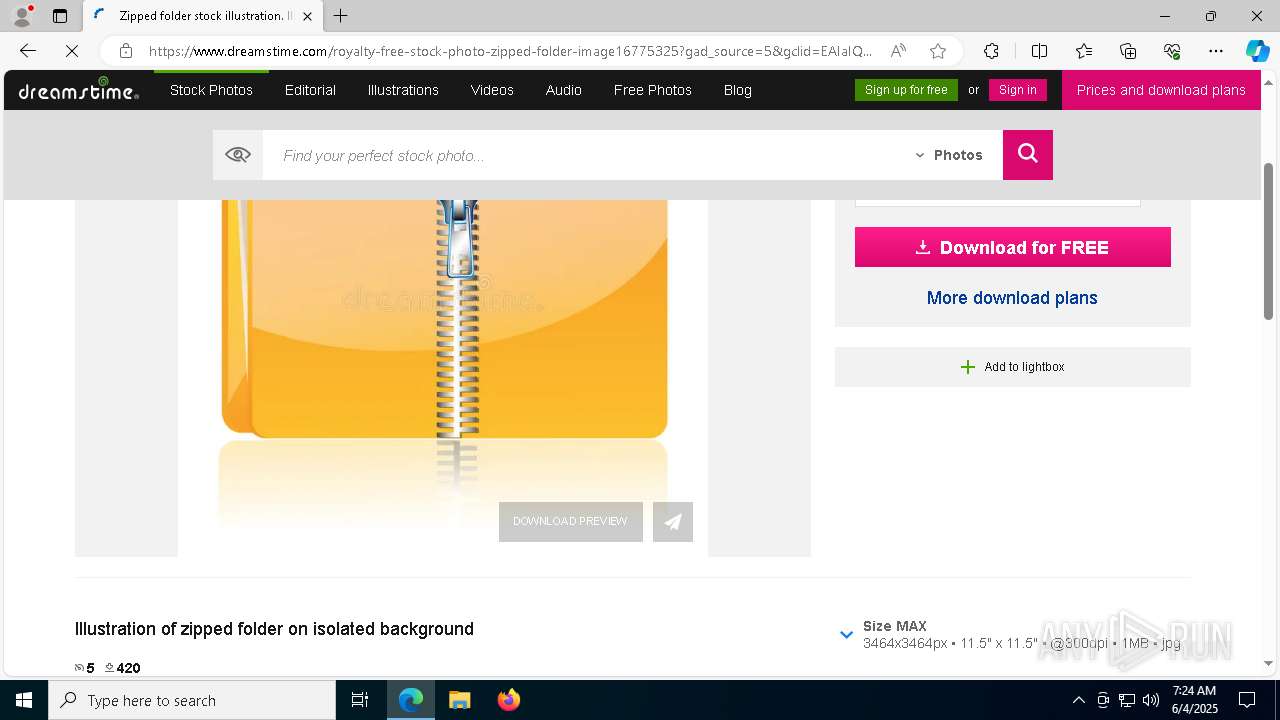1280x720 pixels.
Task: Go to the Blog page
Action: (738, 90)
